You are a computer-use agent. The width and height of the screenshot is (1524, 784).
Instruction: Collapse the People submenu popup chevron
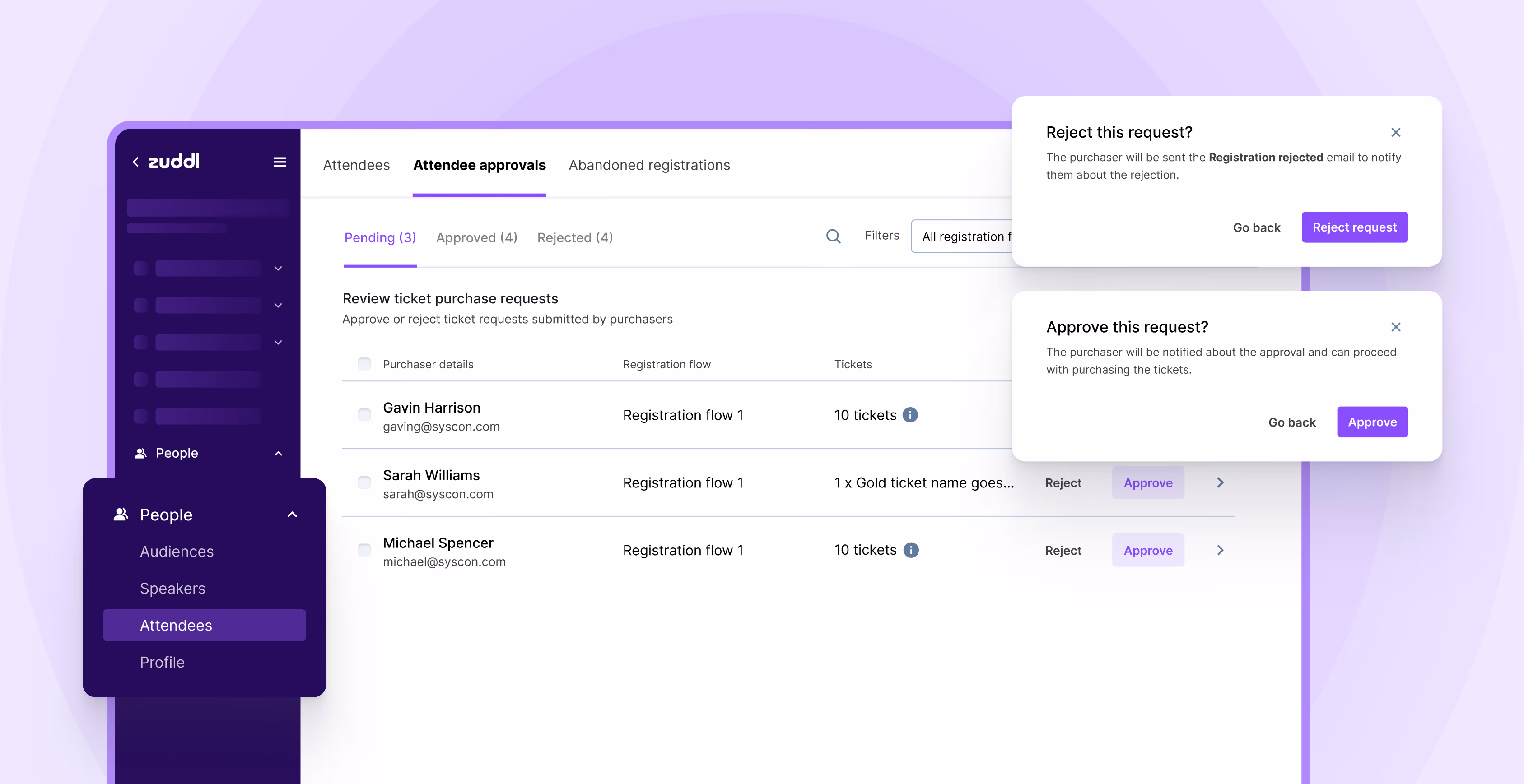coord(292,515)
